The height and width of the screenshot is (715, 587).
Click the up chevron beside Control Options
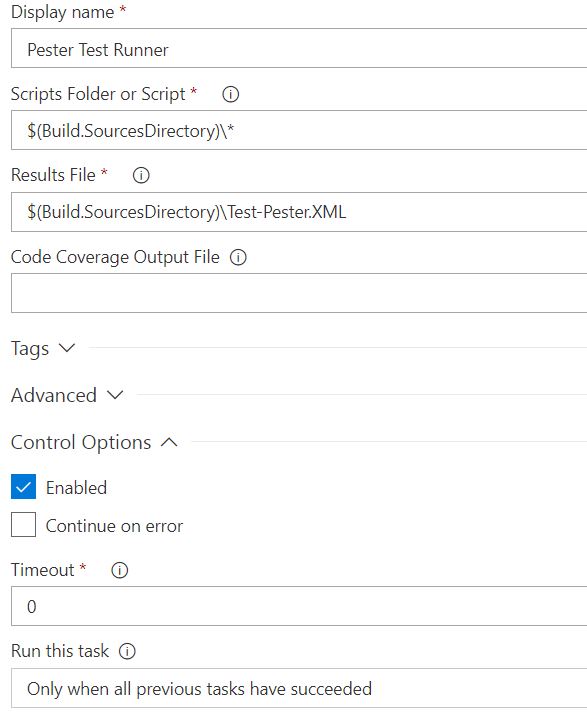pyautogui.click(x=169, y=442)
